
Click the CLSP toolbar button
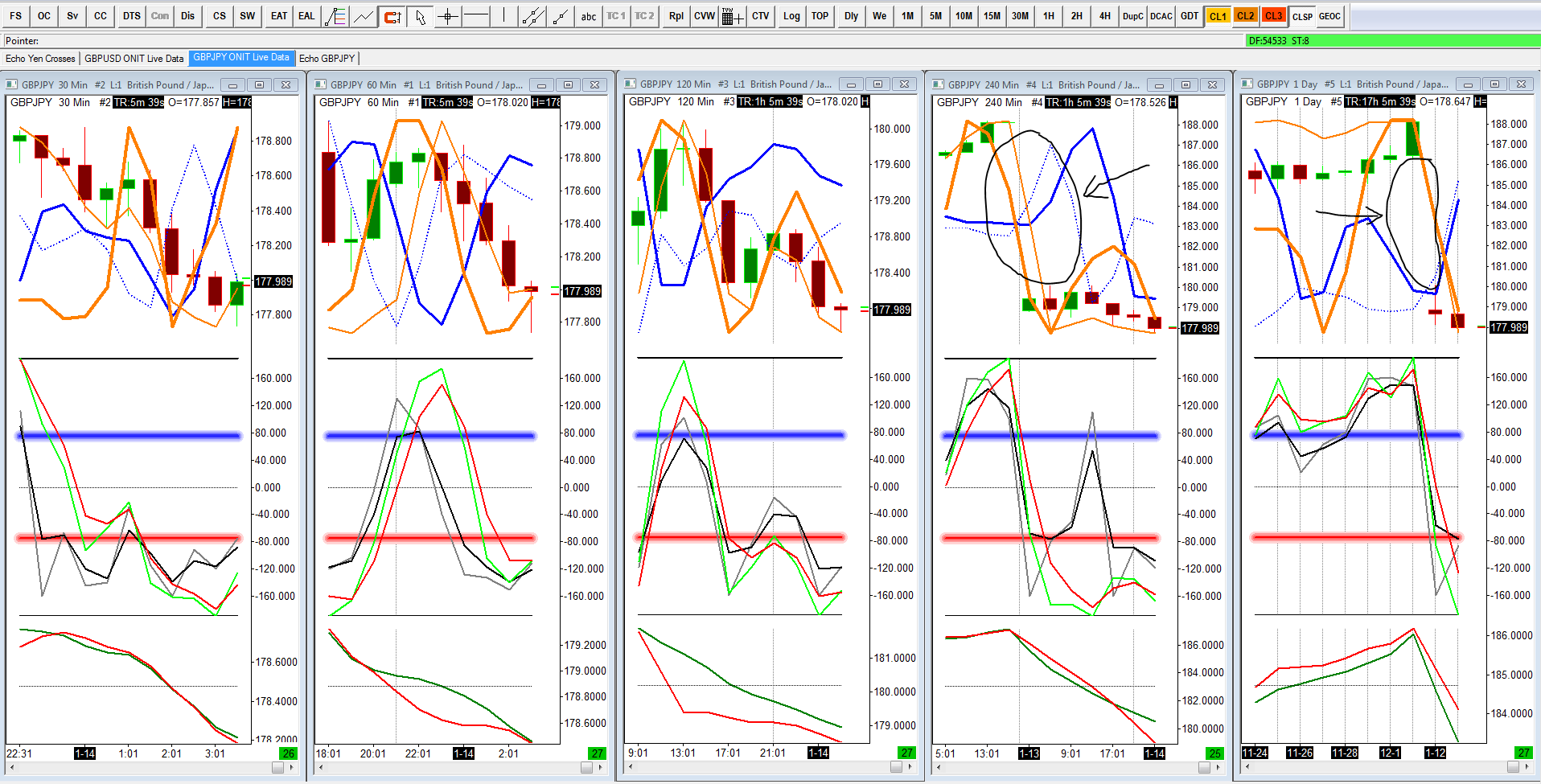click(x=1302, y=16)
